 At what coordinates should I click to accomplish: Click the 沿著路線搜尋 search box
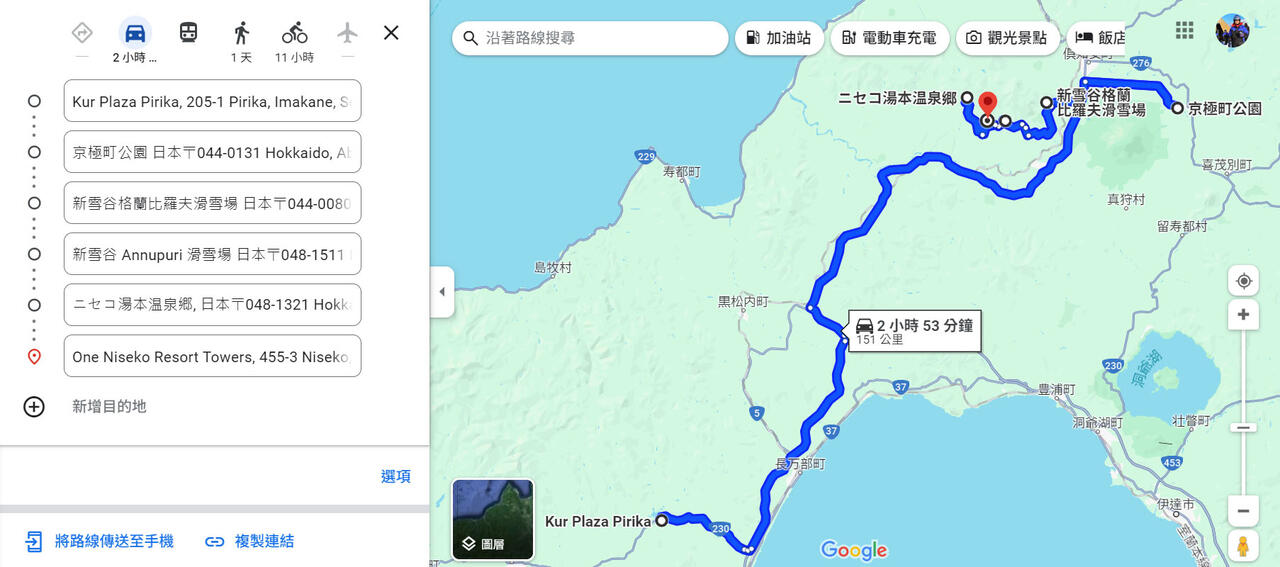[x=590, y=38]
